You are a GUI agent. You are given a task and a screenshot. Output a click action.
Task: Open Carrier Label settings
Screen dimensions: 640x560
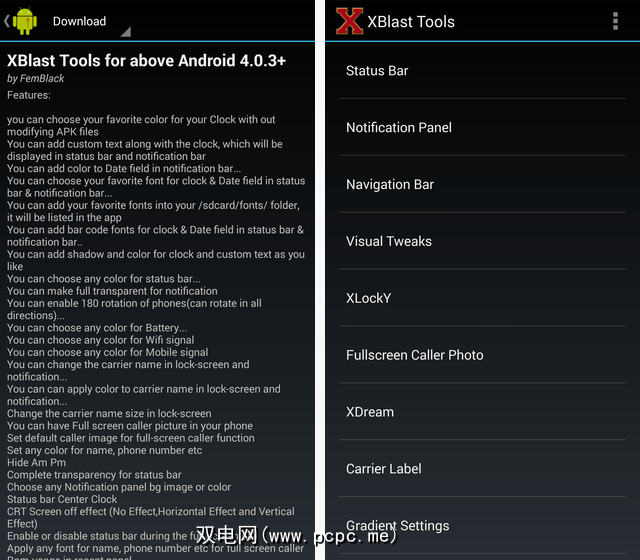482,469
